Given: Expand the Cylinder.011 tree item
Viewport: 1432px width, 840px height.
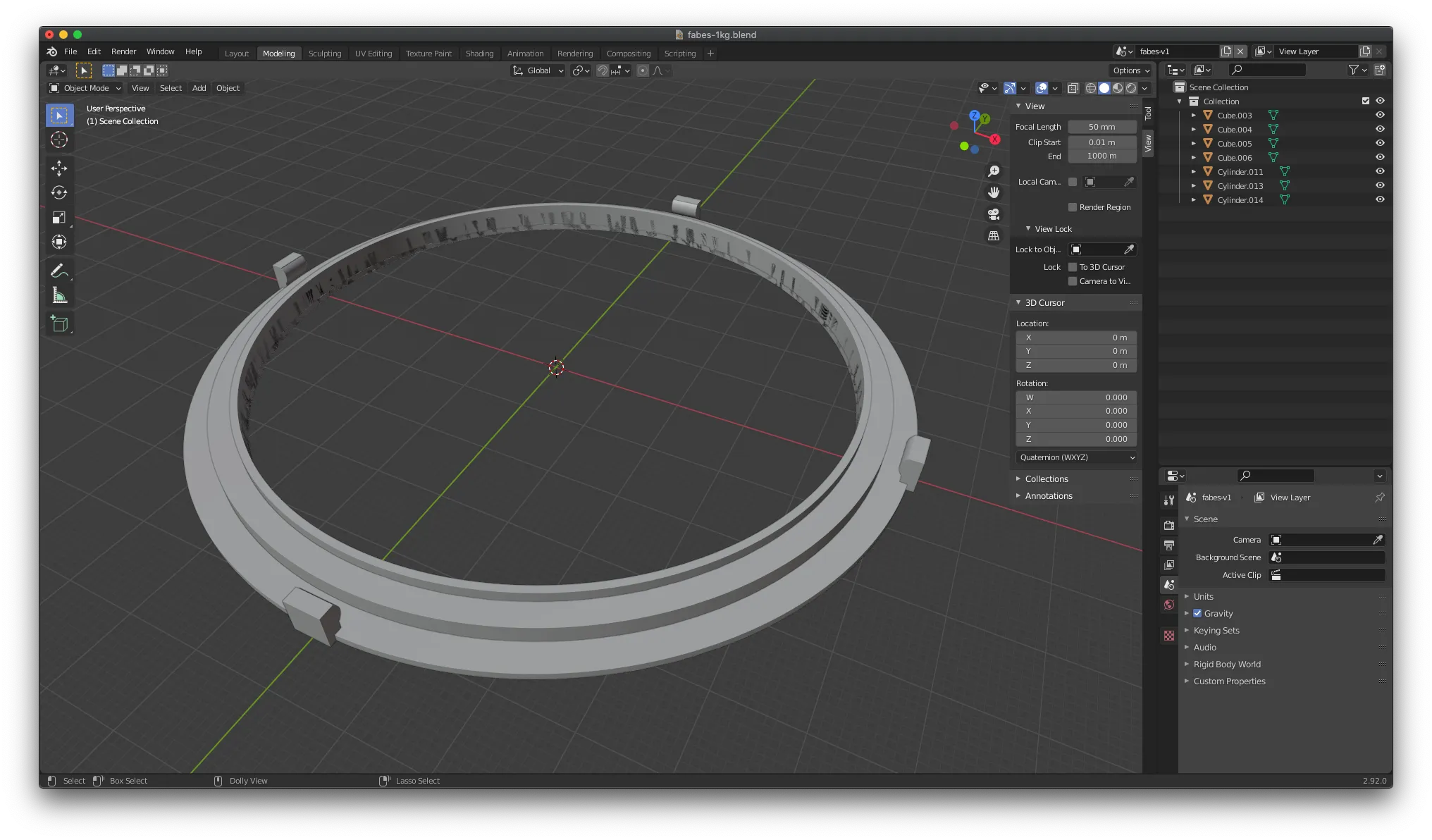Looking at the screenshot, I should click(1193, 172).
